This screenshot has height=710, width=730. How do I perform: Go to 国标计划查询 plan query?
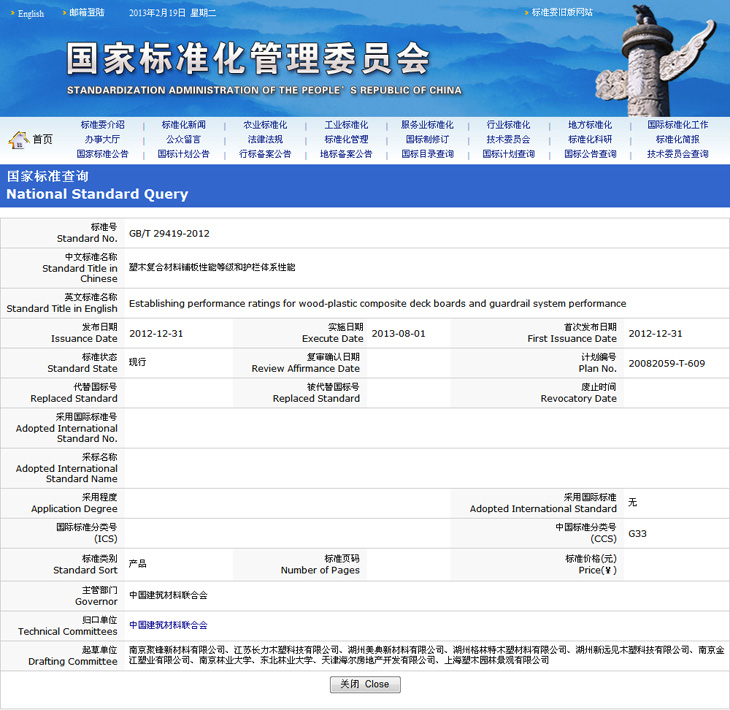508,155
